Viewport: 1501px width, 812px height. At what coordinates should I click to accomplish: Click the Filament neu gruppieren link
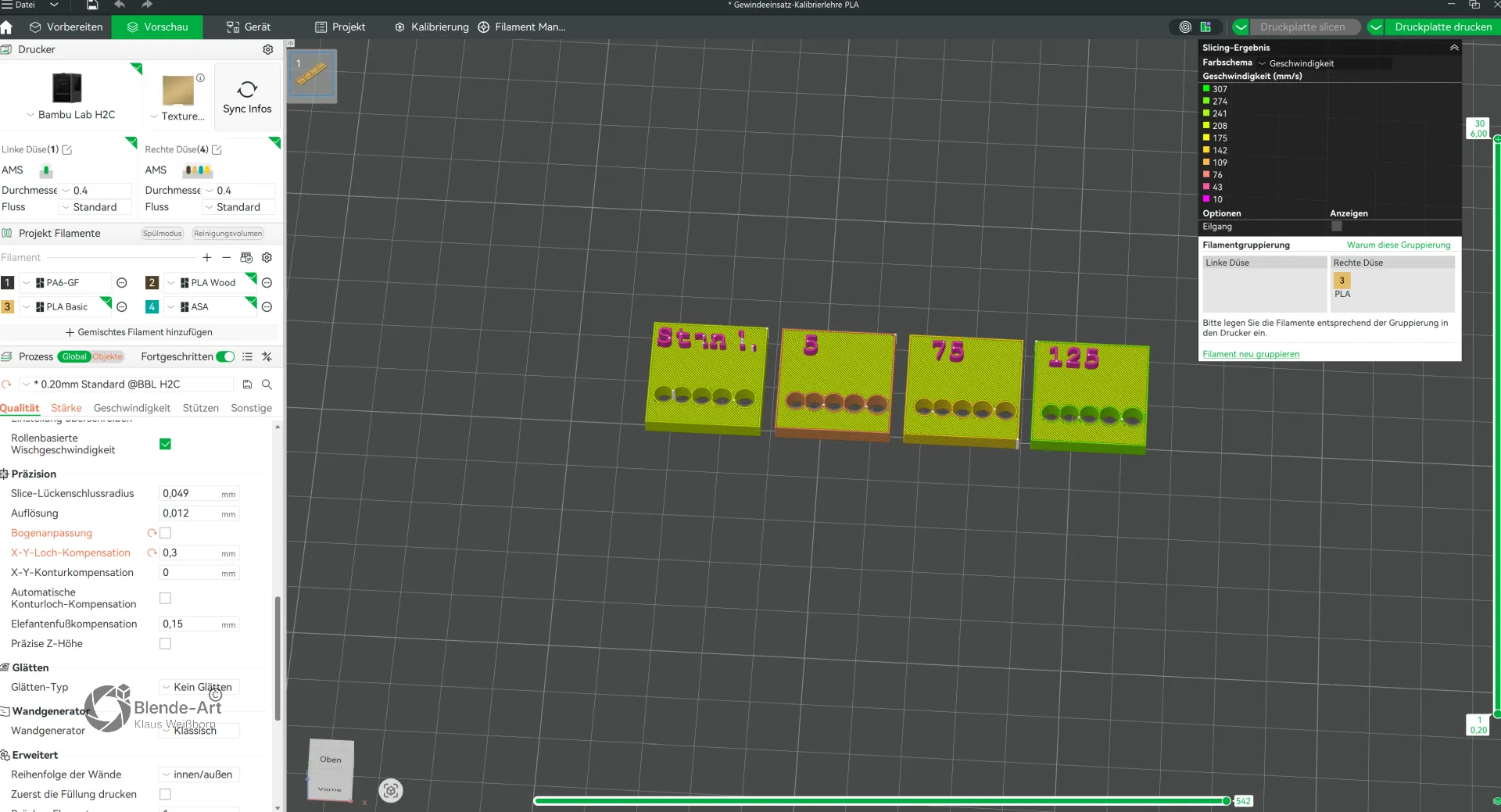coord(1251,354)
